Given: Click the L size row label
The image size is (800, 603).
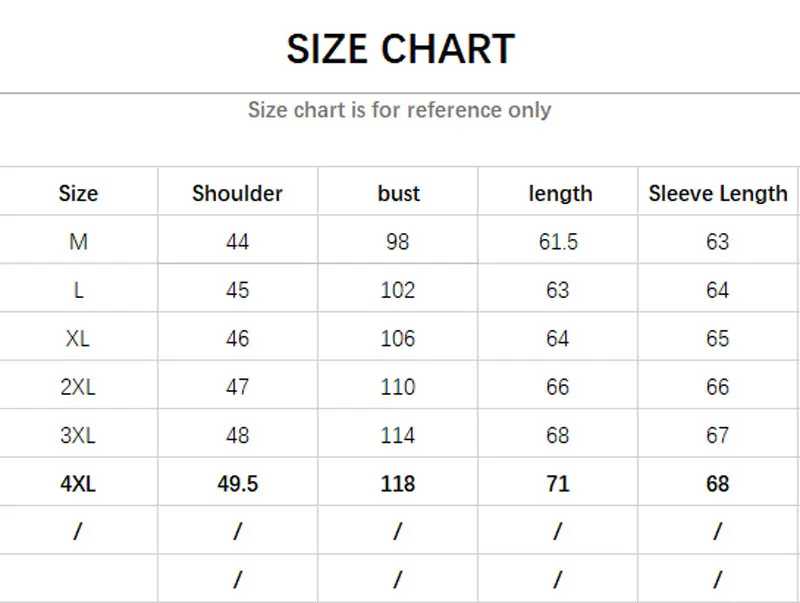Looking at the screenshot, I should (x=78, y=290).
